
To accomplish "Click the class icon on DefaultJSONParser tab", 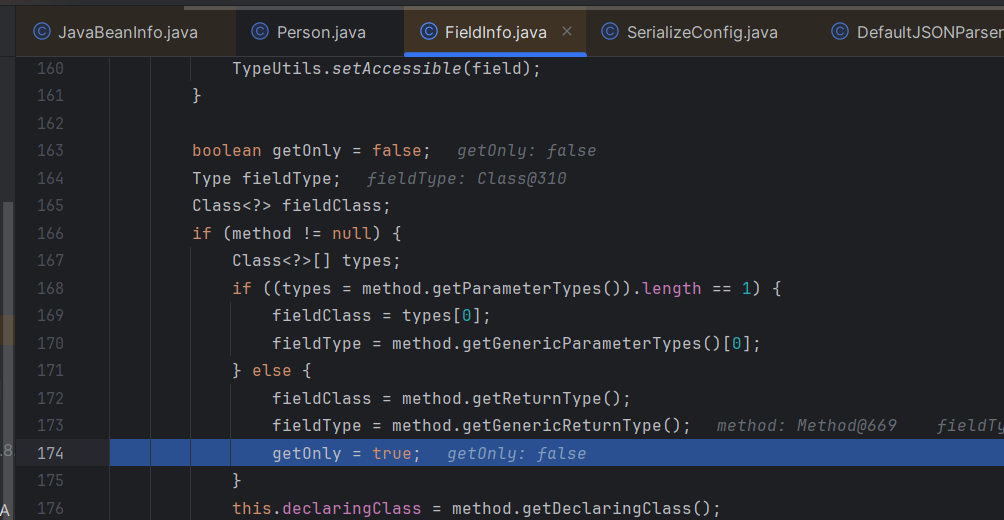I will point(840,32).
